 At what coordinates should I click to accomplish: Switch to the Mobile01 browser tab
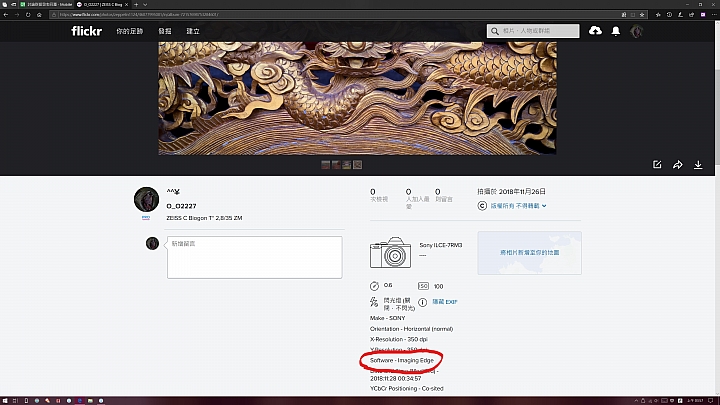(46, 5)
